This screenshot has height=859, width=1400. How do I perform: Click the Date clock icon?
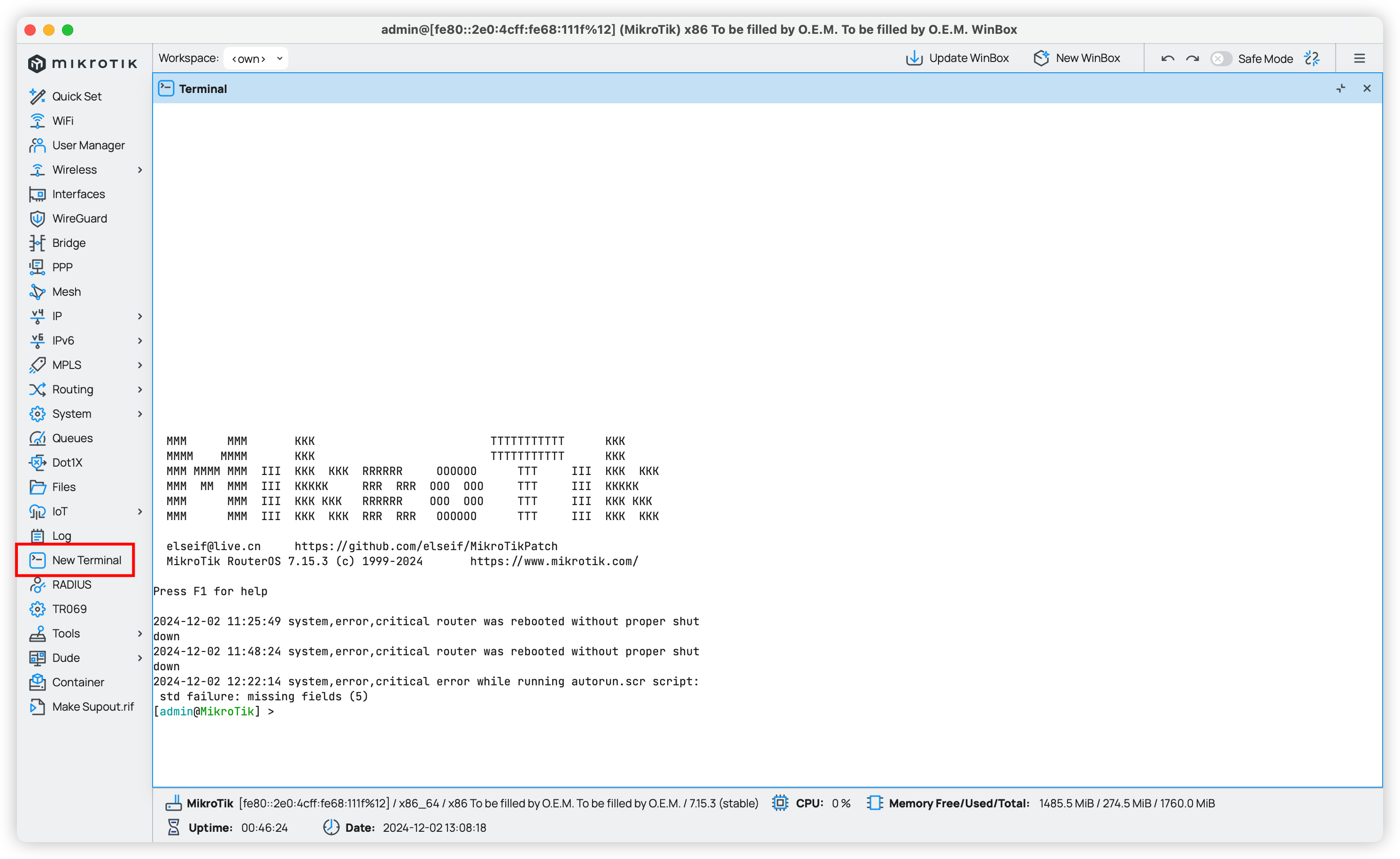pyautogui.click(x=331, y=827)
